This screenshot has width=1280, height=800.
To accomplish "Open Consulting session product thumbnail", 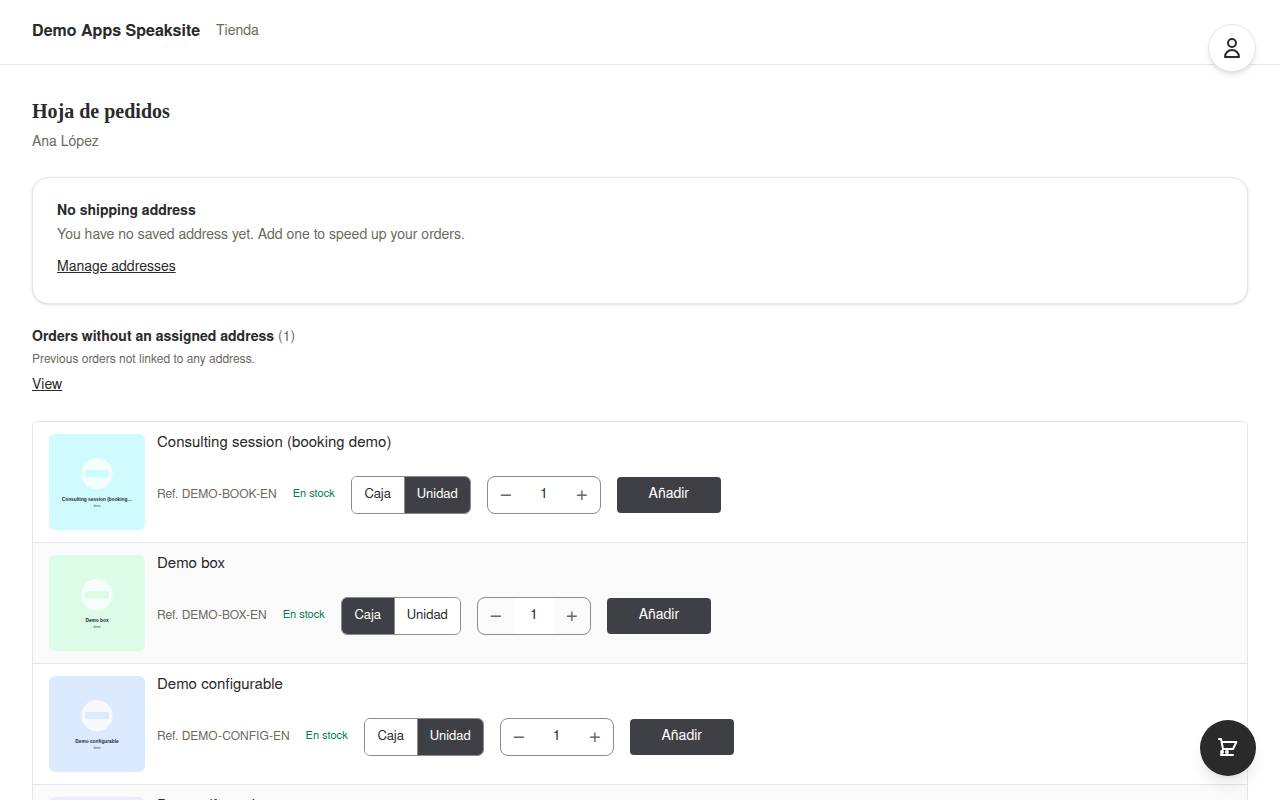I will [97, 482].
